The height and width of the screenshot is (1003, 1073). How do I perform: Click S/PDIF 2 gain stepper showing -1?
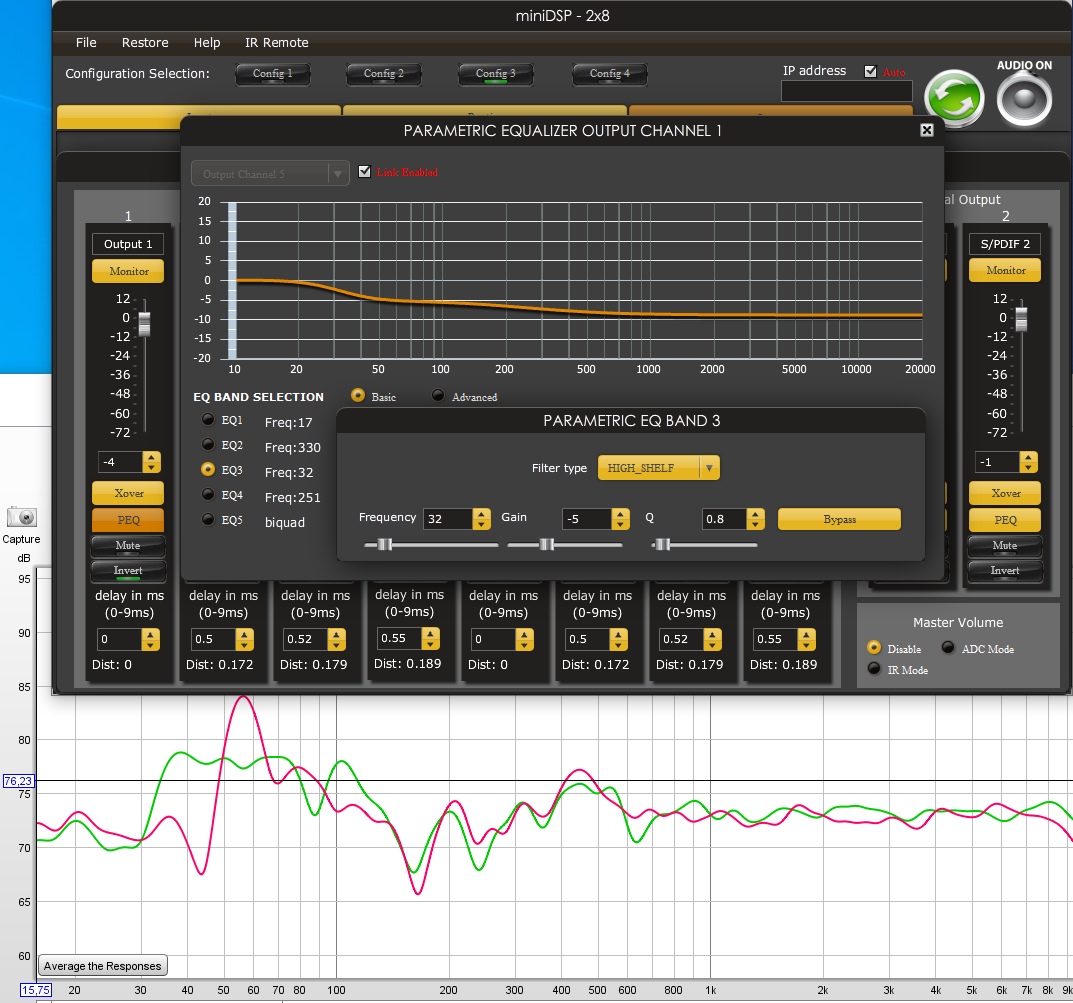coord(1028,462)
